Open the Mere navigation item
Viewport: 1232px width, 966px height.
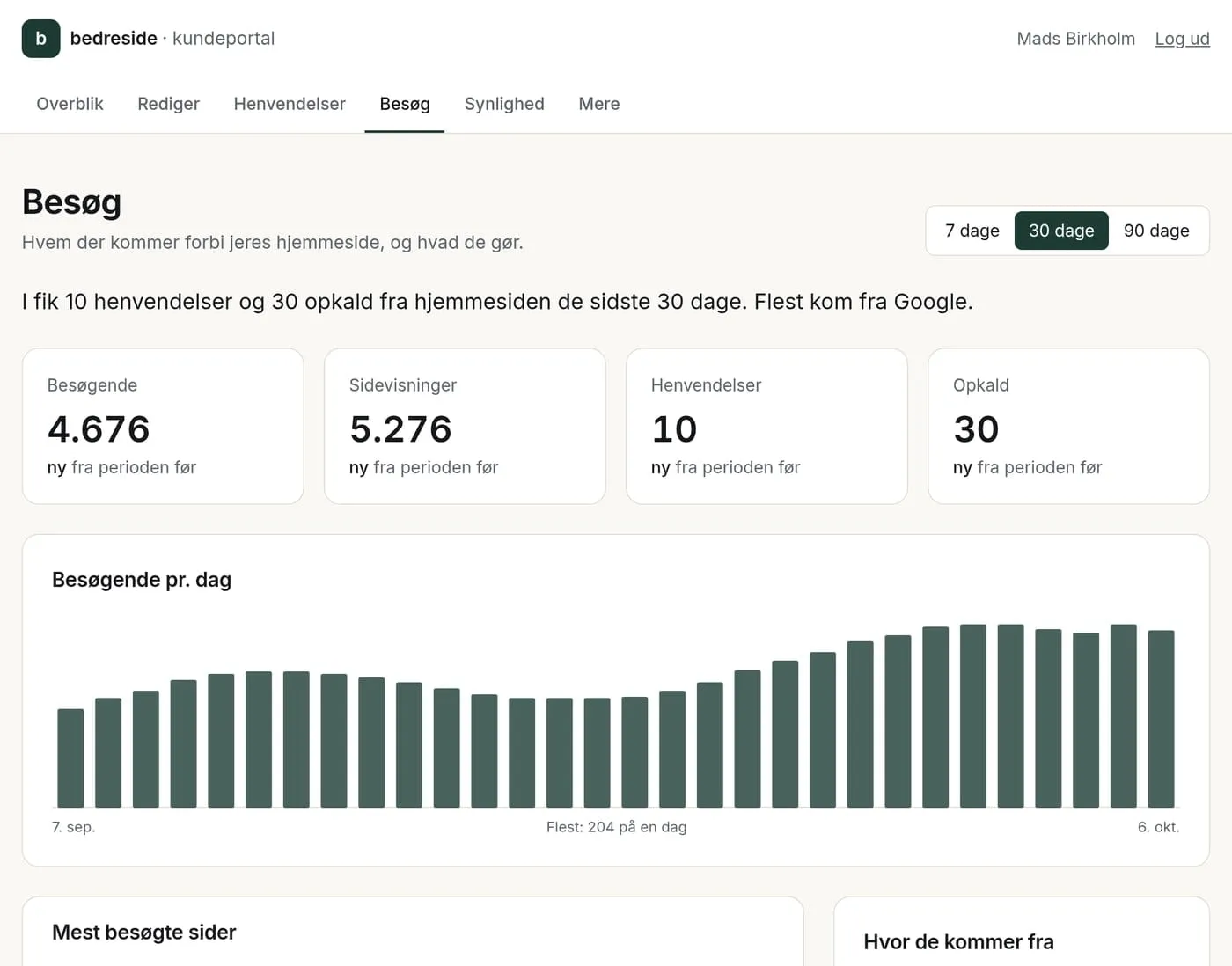(599, 104)
